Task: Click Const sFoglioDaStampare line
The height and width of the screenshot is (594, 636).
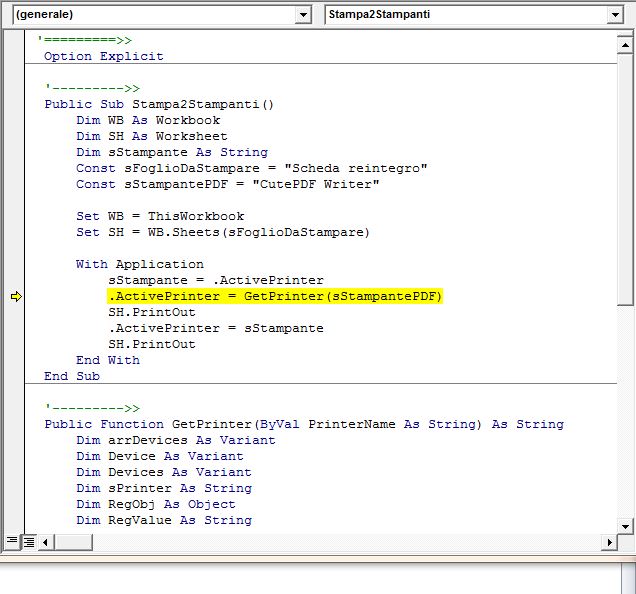Action: click(251, 168)
